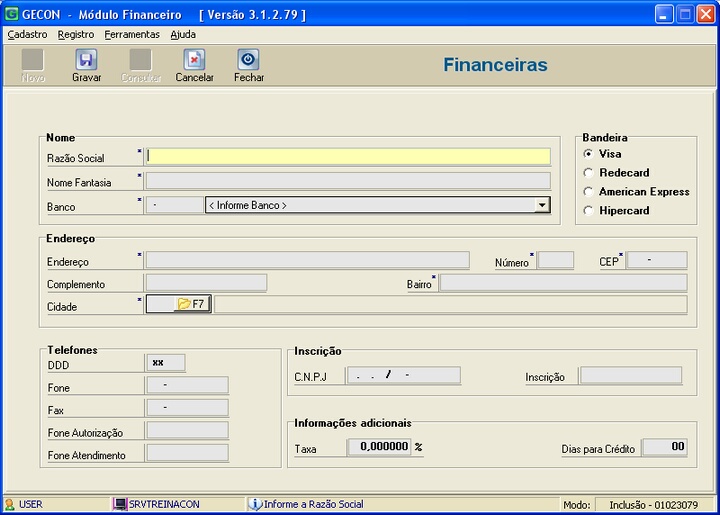The image size is (720, 515).
Task: Click the CEP input field
Action: tap(657, 260)
